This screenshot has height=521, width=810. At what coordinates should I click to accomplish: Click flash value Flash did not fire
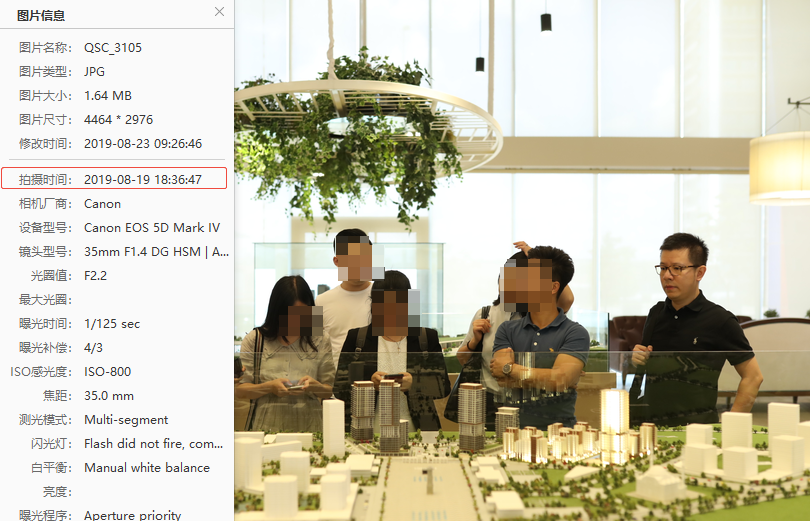(133, 444)
